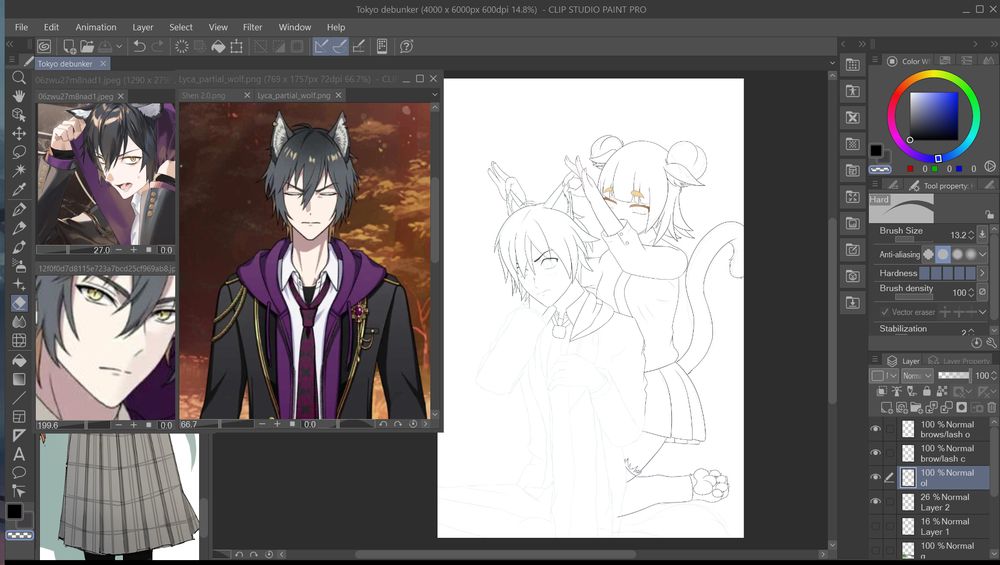Image resolution: width=1000 pixels, height=565 pixels.
Task: Select the Text tool
Action: (19, 454)
